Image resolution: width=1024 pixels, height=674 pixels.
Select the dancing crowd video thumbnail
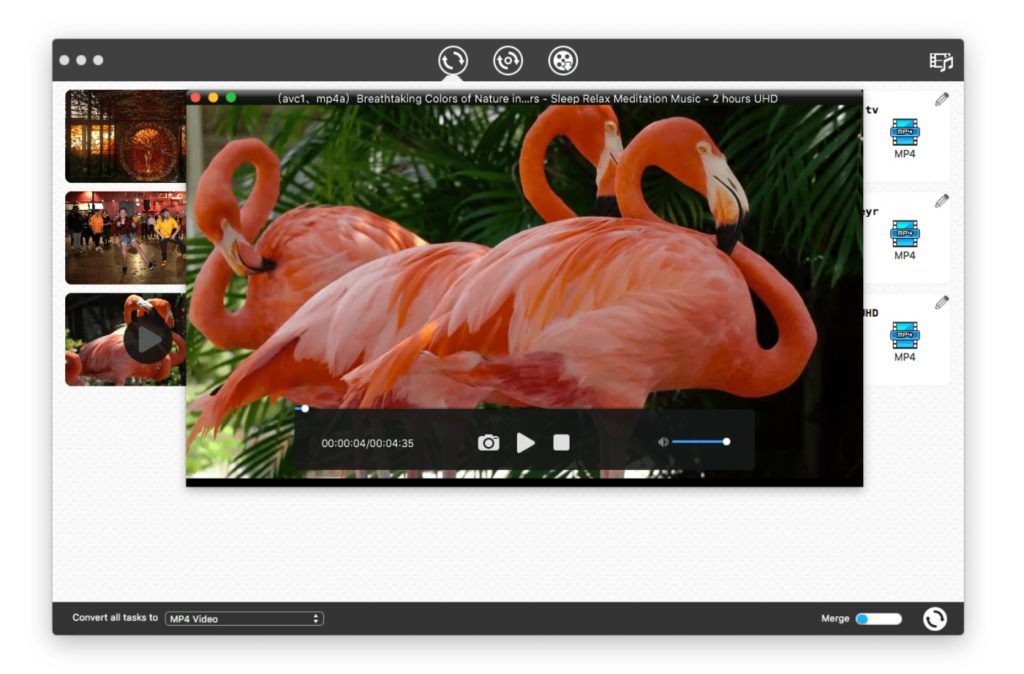125,238
